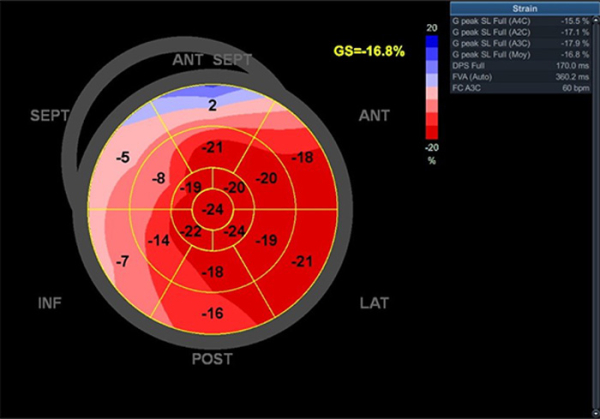Click the LAT wall label
Screen dimensions: 600x419
(x=374, y=302)
